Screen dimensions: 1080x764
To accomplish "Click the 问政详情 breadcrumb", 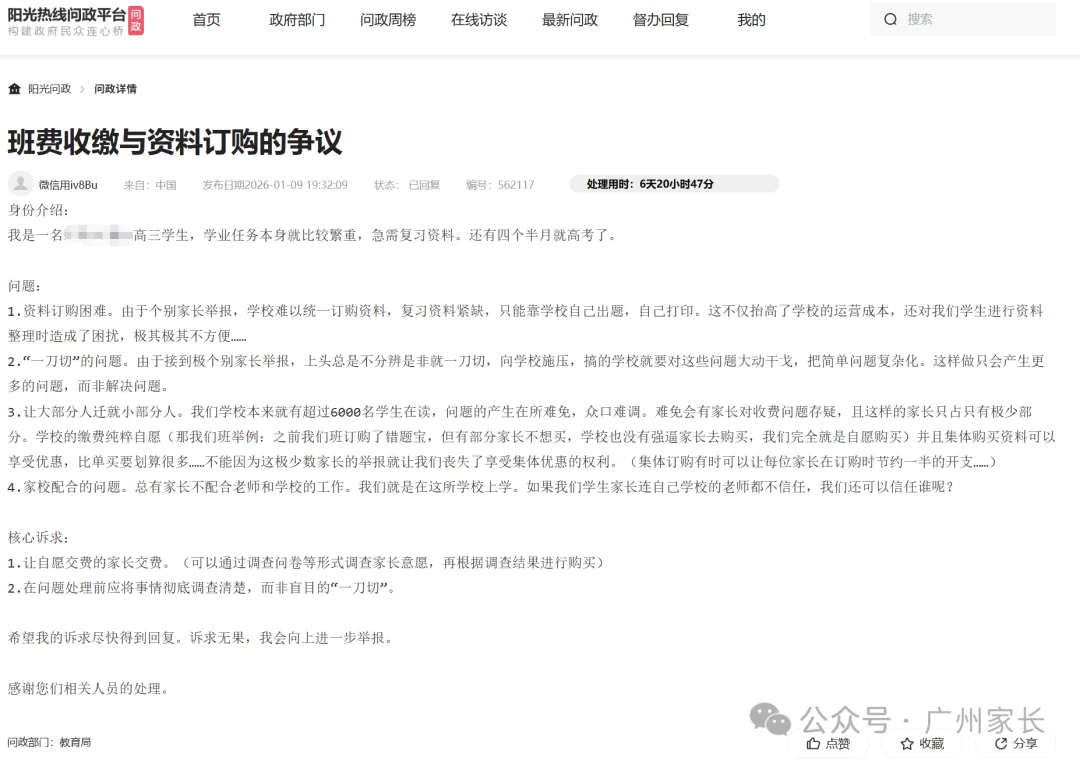I will coord(115,89).
